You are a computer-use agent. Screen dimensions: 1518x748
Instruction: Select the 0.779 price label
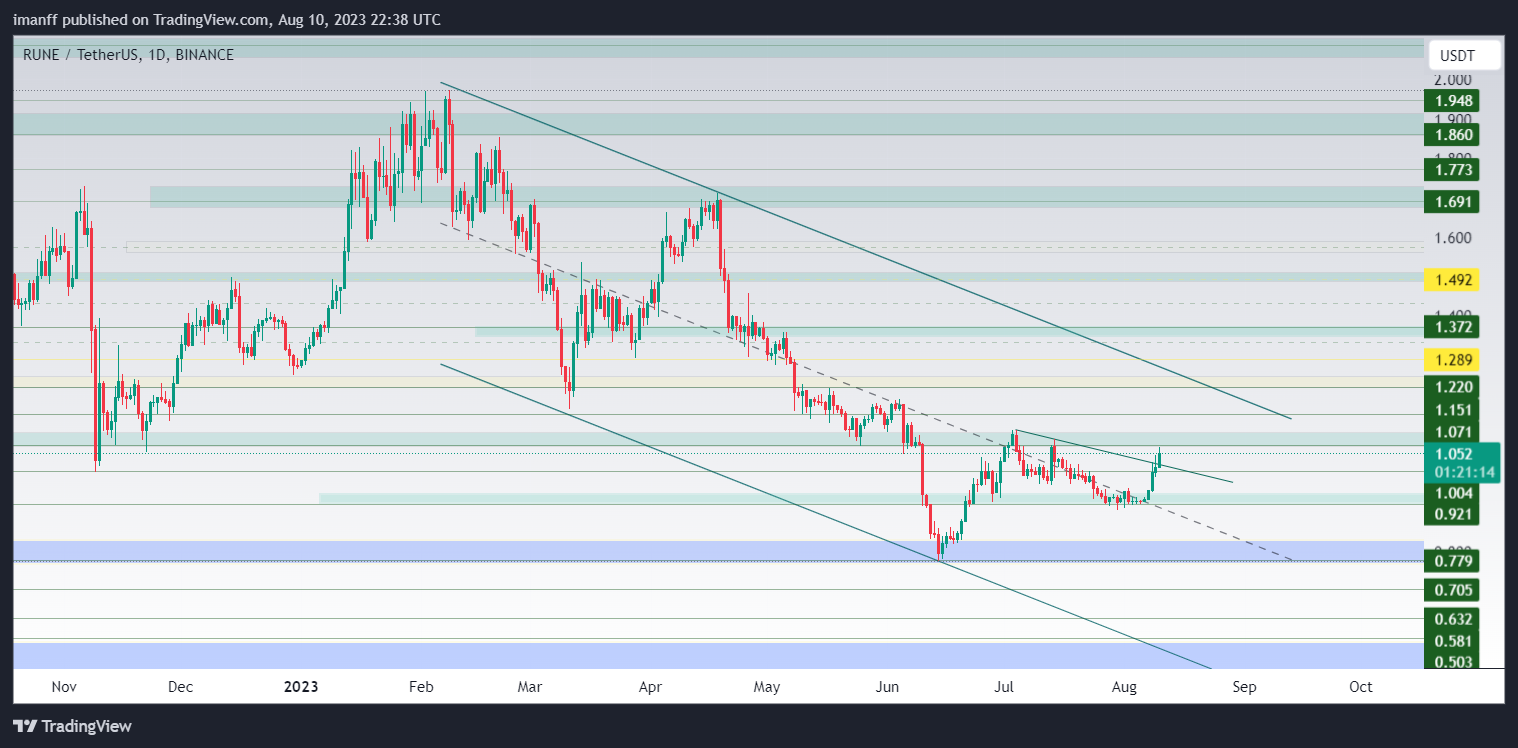[1451, 562]
